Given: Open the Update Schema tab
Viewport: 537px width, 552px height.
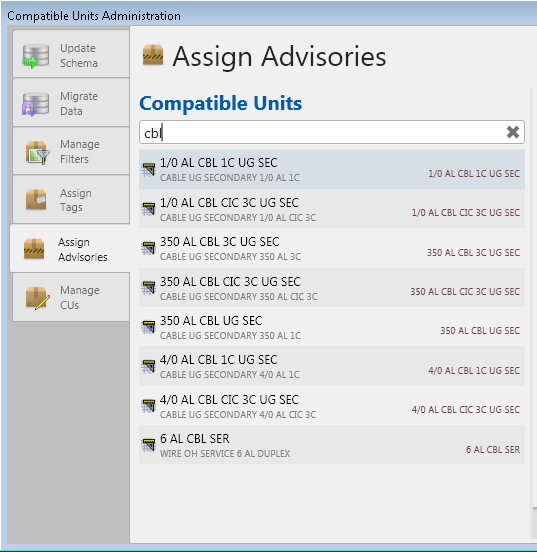Looking at the screenshot, I should coord(71,54).
